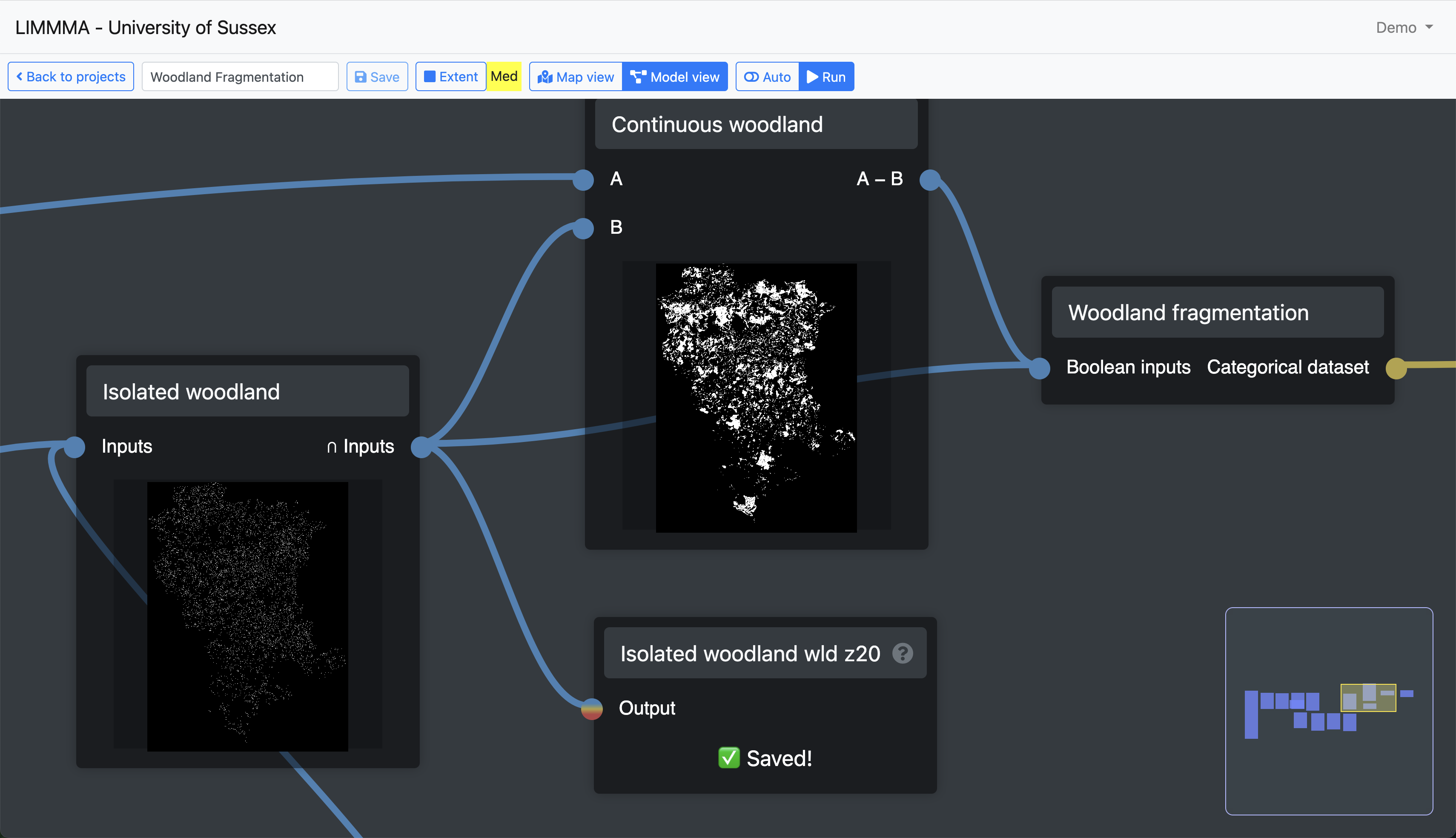Switch to Map view
The width and height of the screenshot is (1456, 838).
[x=576, y=77]
